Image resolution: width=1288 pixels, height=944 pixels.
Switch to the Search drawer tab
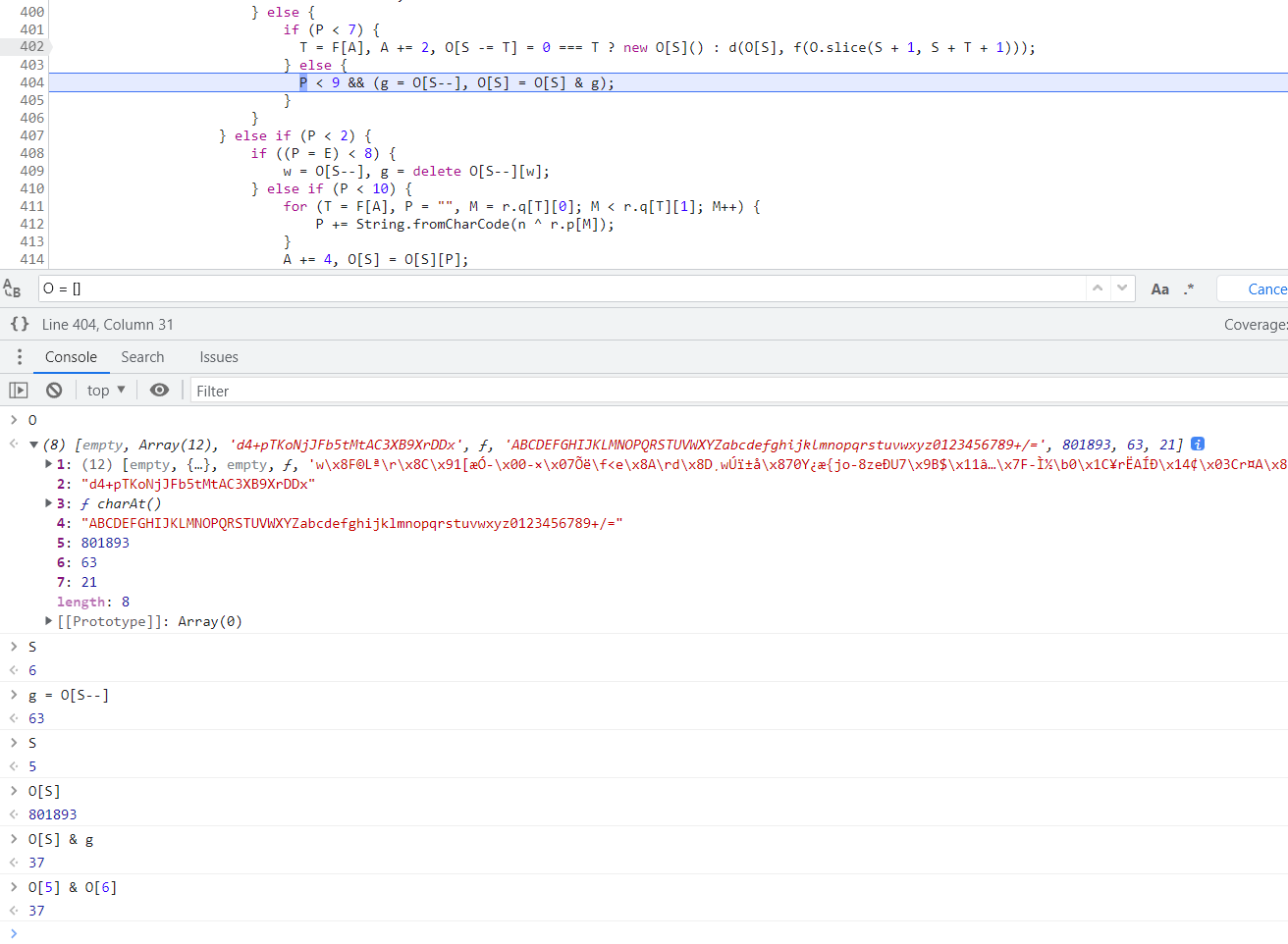point(142,357)
